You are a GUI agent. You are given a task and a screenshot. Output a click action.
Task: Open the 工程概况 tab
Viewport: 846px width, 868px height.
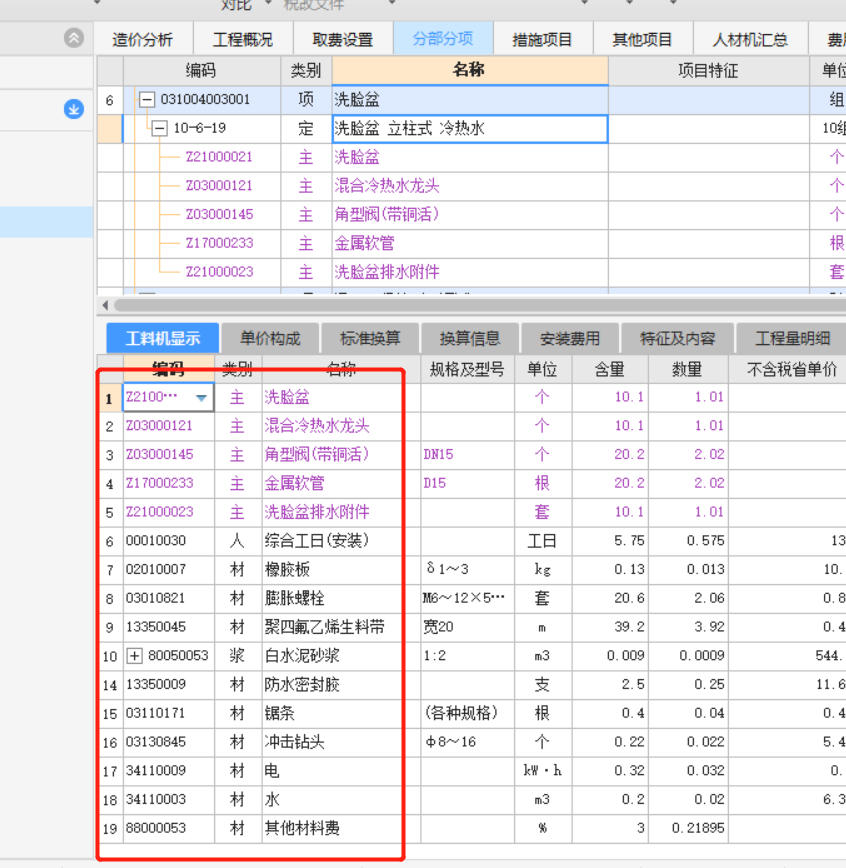pyautogui.click(x=243, y=39)
